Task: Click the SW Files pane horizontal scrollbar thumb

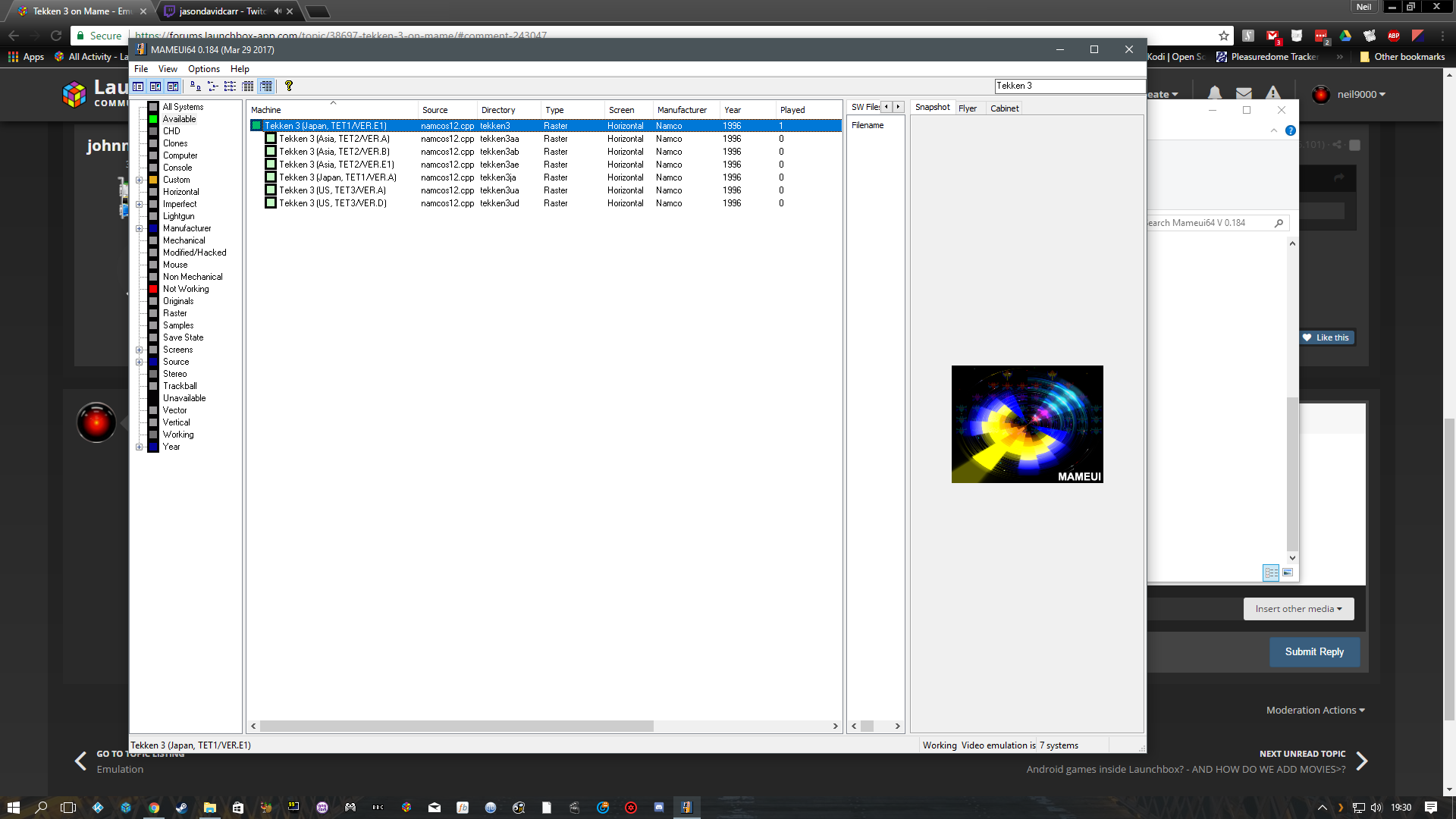Action: point(867,726)
